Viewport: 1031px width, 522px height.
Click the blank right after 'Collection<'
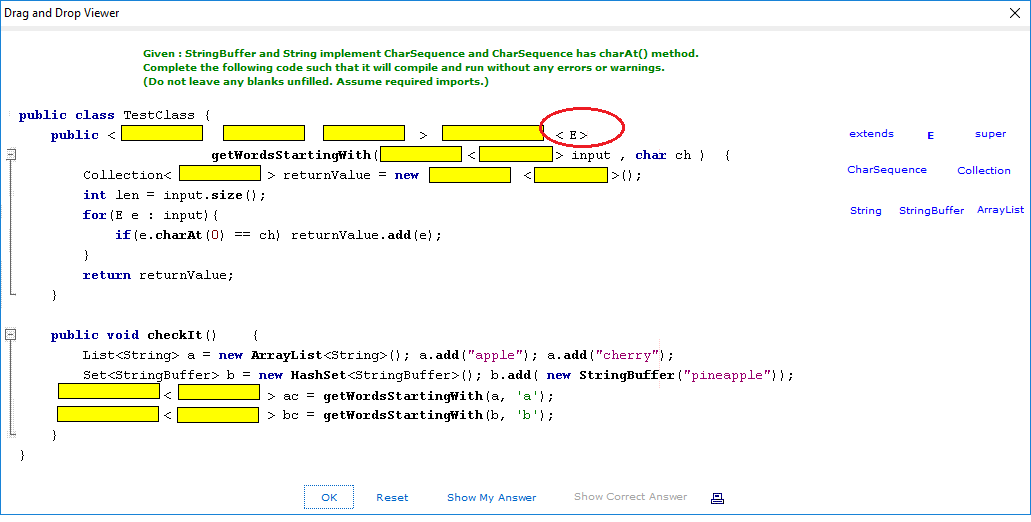pos(220,174)
